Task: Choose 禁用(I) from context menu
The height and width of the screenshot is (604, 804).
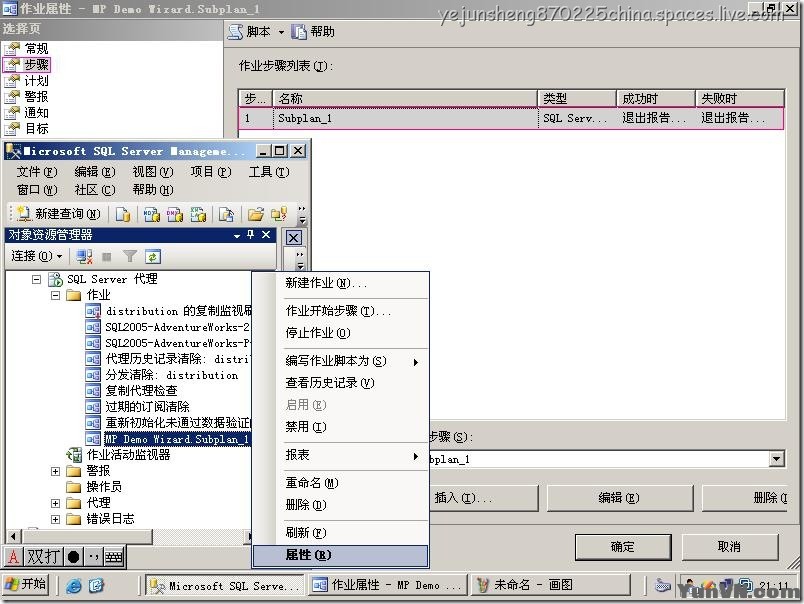Action: click(x=340, y=427)
